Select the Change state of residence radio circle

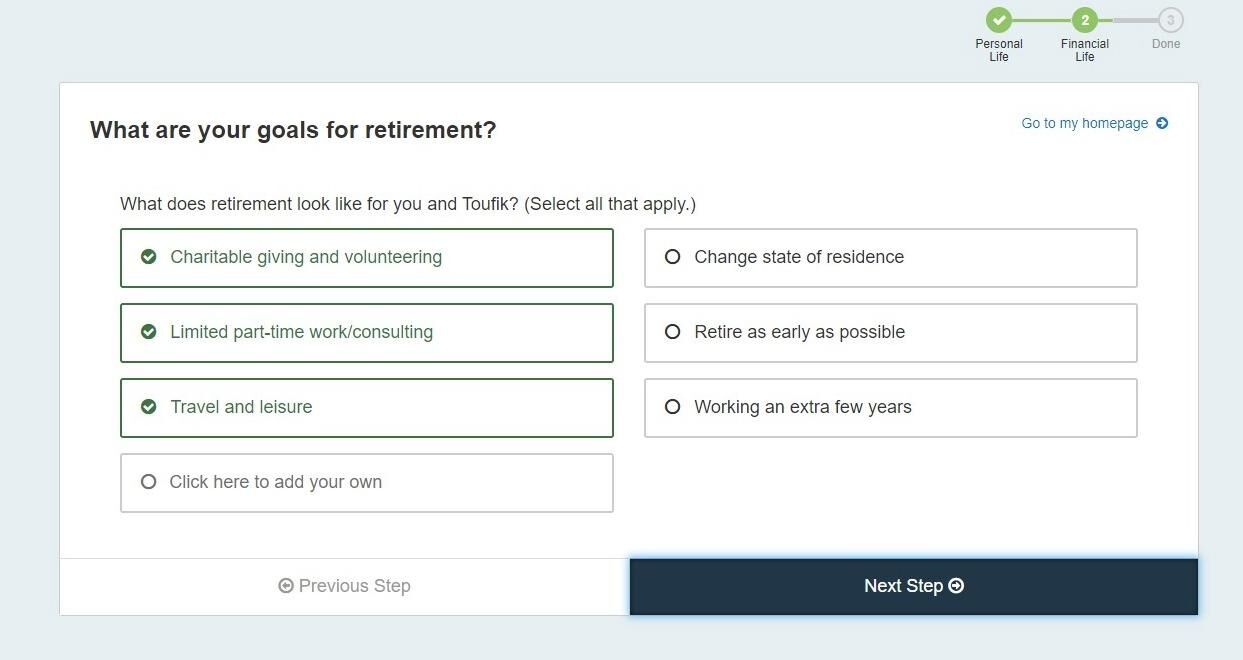click(x=673, y=257)
